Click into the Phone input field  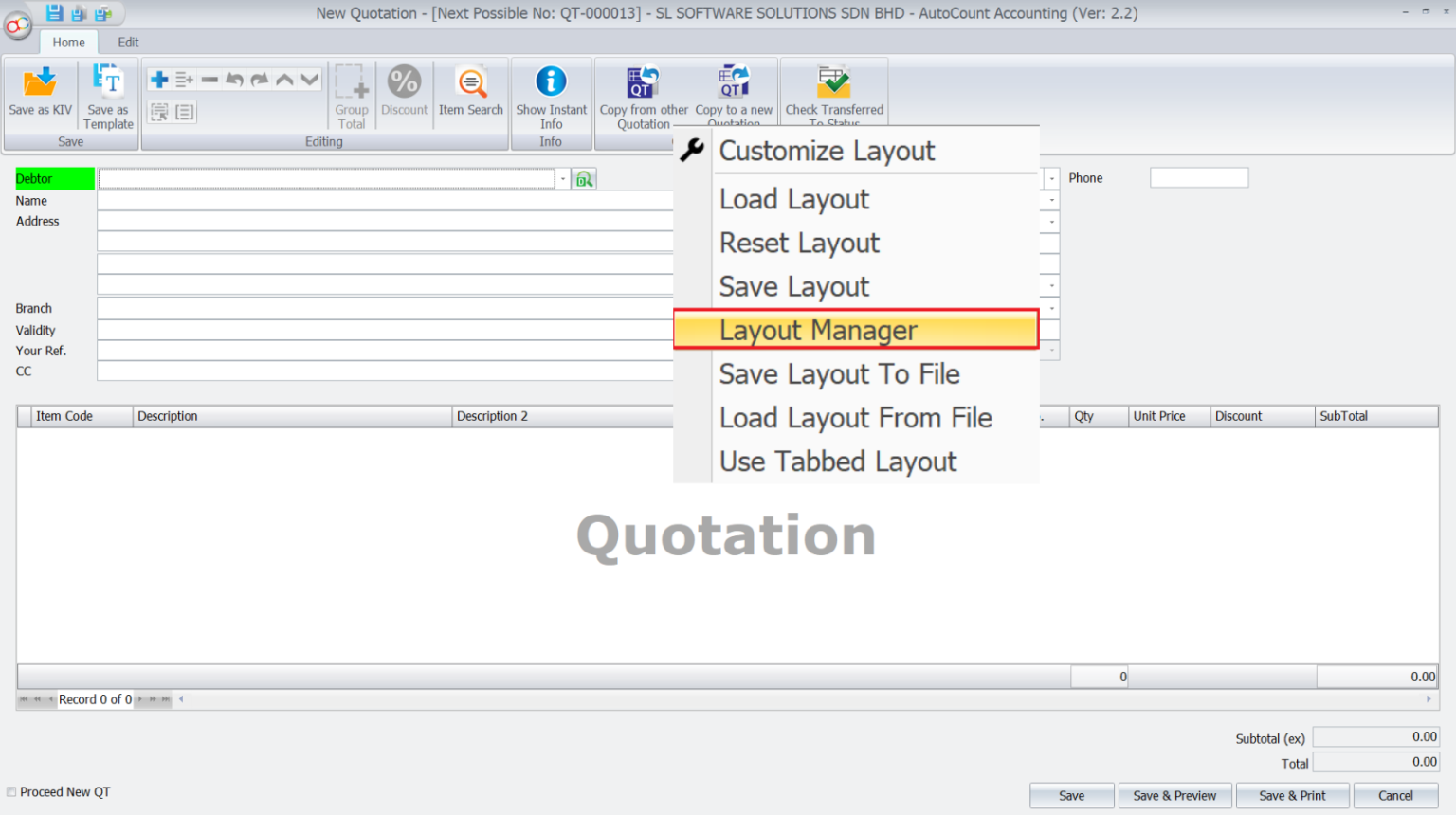click(1199, 178)
